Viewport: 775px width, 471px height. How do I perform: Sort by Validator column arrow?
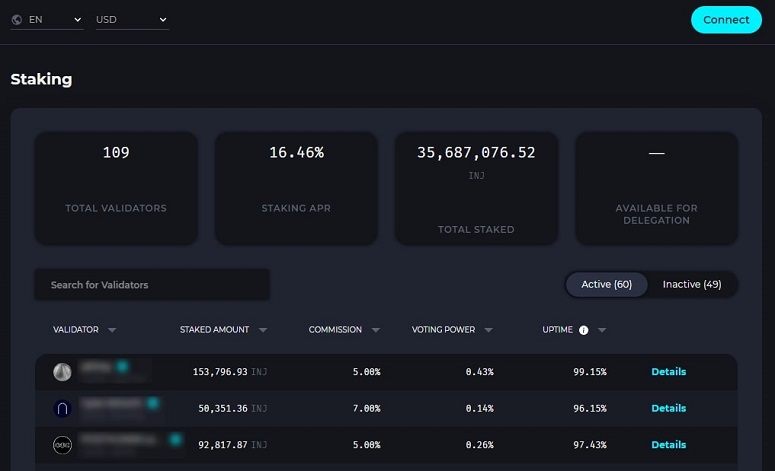coord(112,330)
